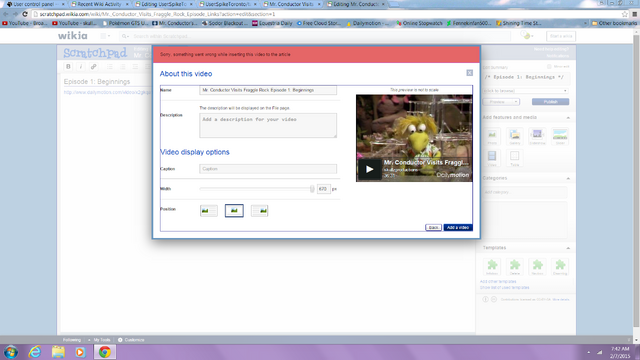Collapse the Templates section
This screenshot has width=640, height=360.
(568, 248)
